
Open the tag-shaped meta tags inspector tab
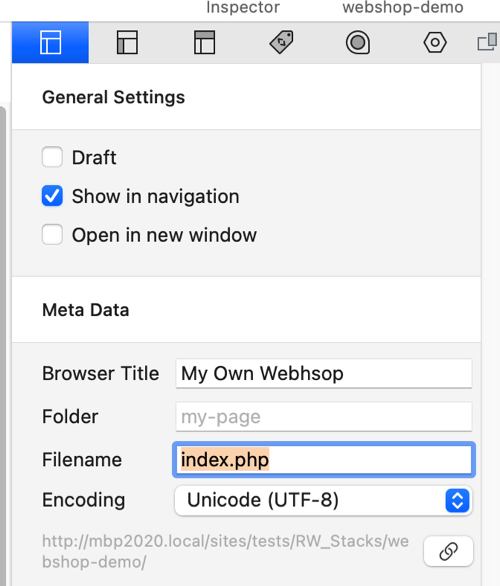point(281,42)
